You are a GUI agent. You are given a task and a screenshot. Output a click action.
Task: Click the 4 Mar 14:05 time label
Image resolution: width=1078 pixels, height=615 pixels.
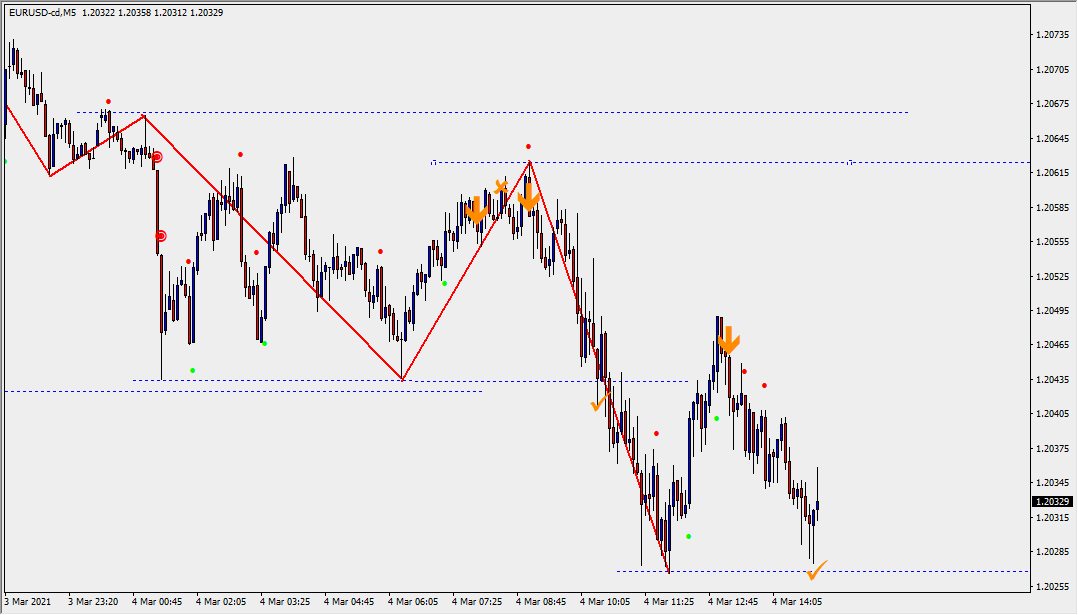797,602
